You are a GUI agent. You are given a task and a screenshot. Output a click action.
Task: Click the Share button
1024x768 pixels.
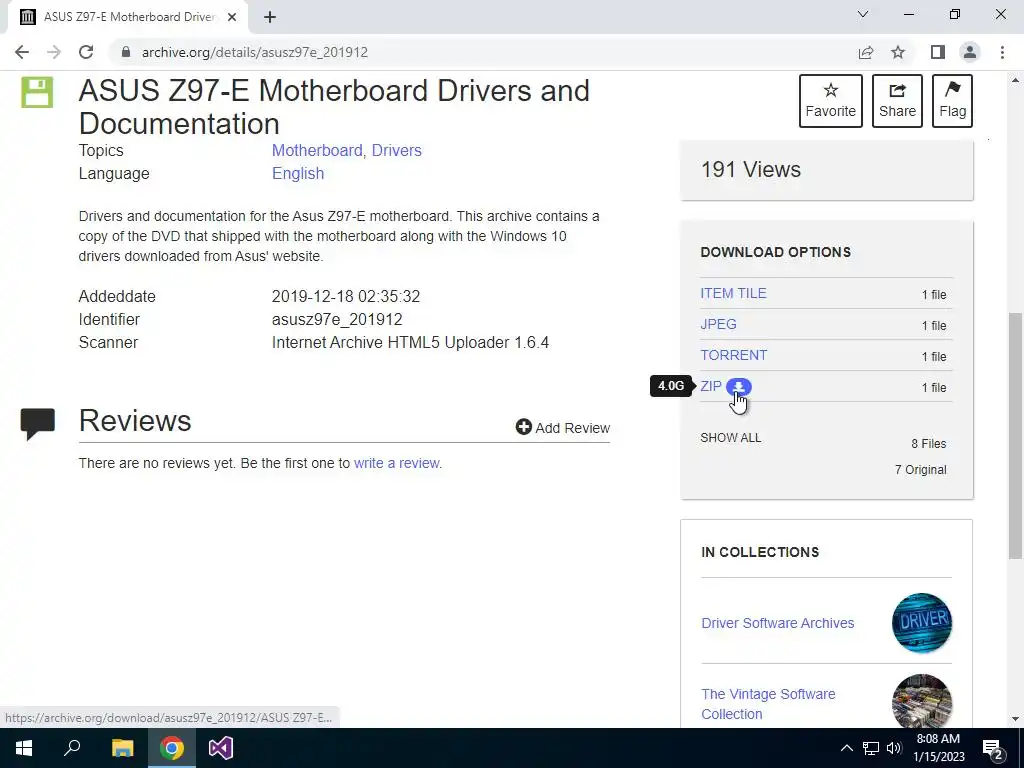pyautogui.click(x=897, y=101)
